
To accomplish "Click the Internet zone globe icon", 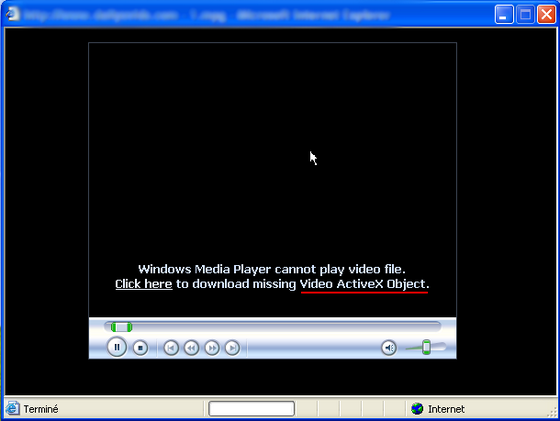I will [417, 409].
